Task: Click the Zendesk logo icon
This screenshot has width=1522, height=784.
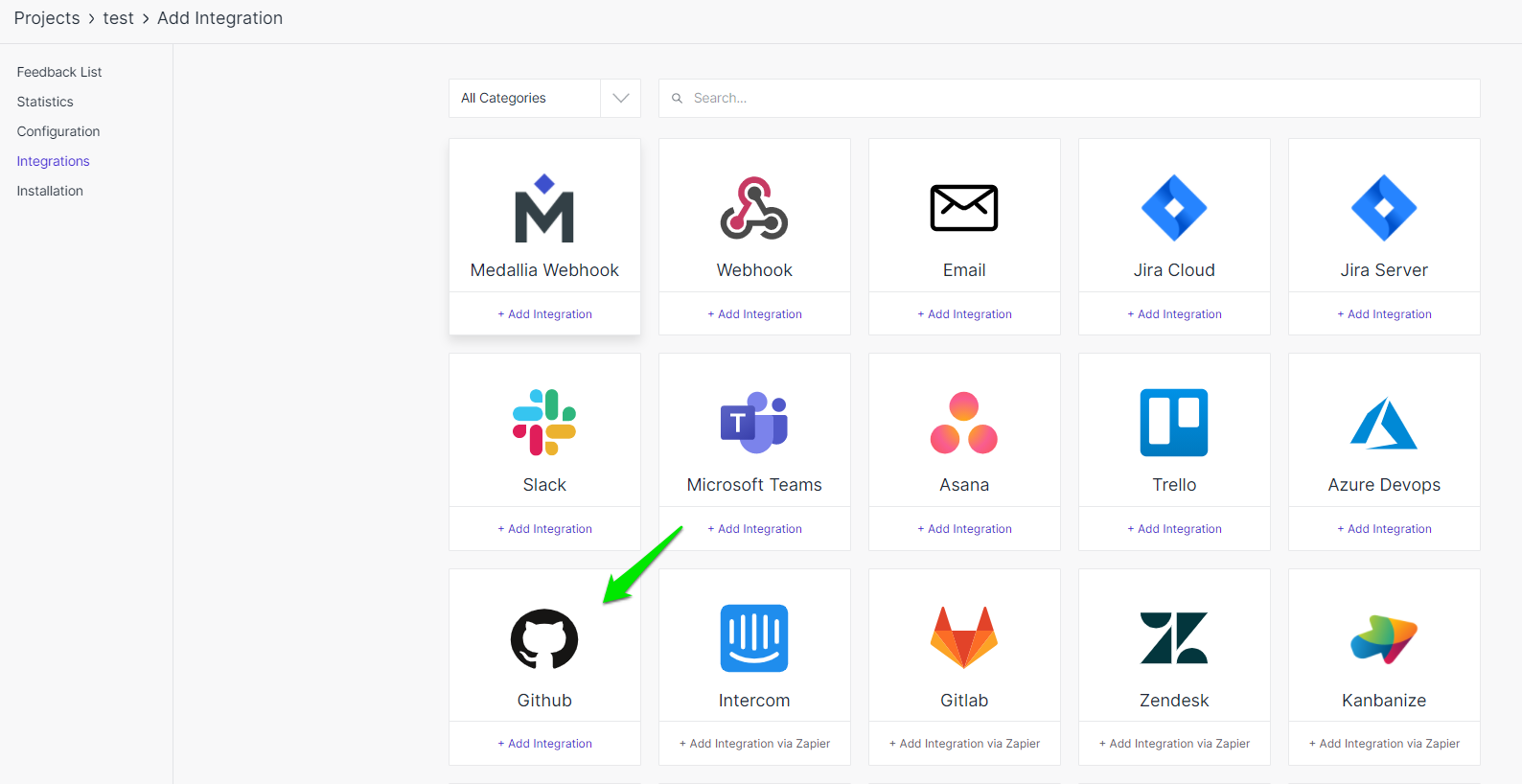Action: click(x=1174, y=638)
